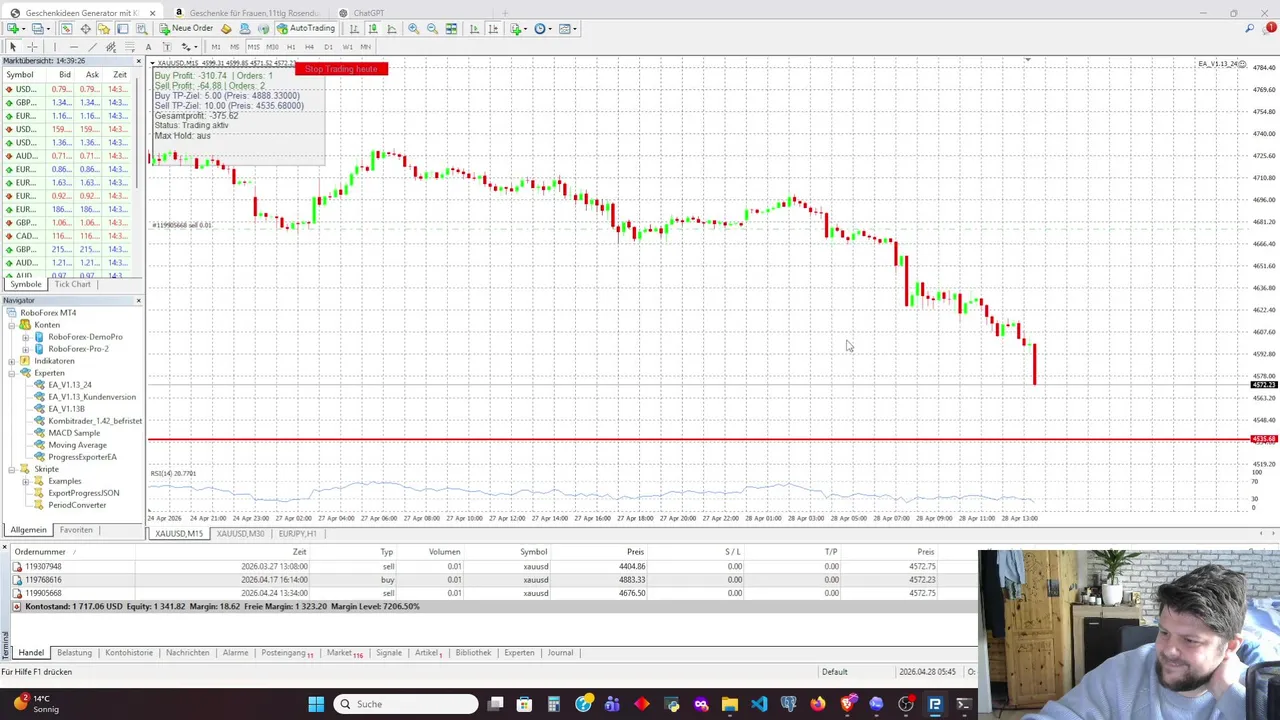Open the Experten terminal tab
The height and width of the screenshot is (720, 1280).
point(519,653)
